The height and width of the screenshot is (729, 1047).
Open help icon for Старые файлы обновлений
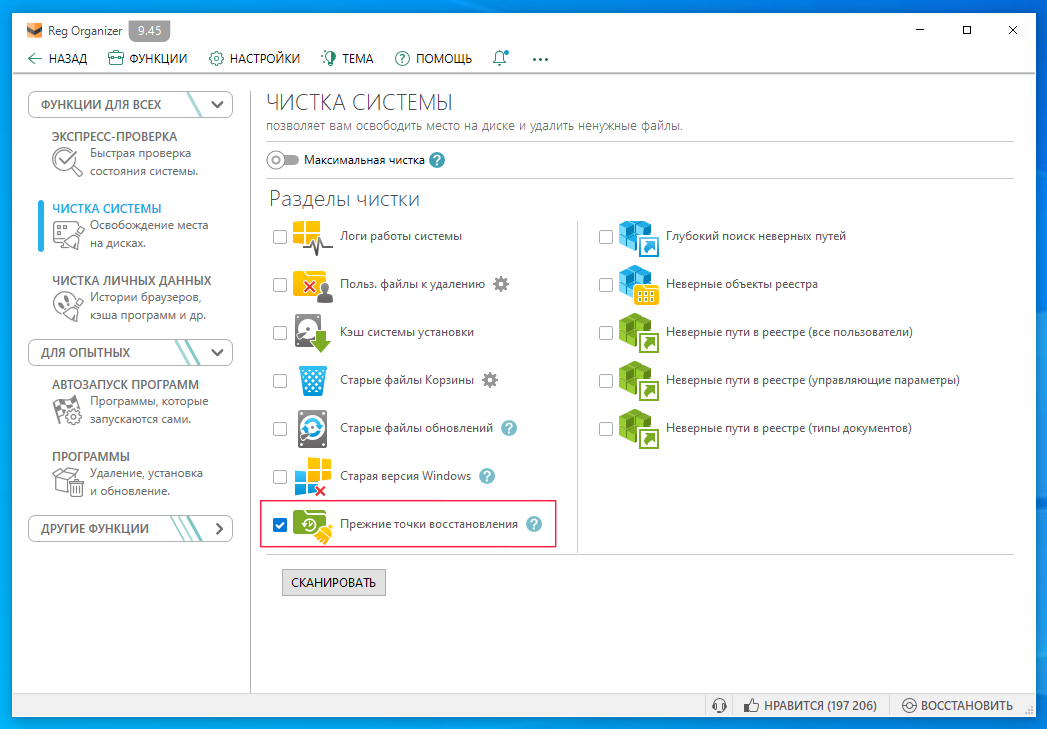point(509,428)
